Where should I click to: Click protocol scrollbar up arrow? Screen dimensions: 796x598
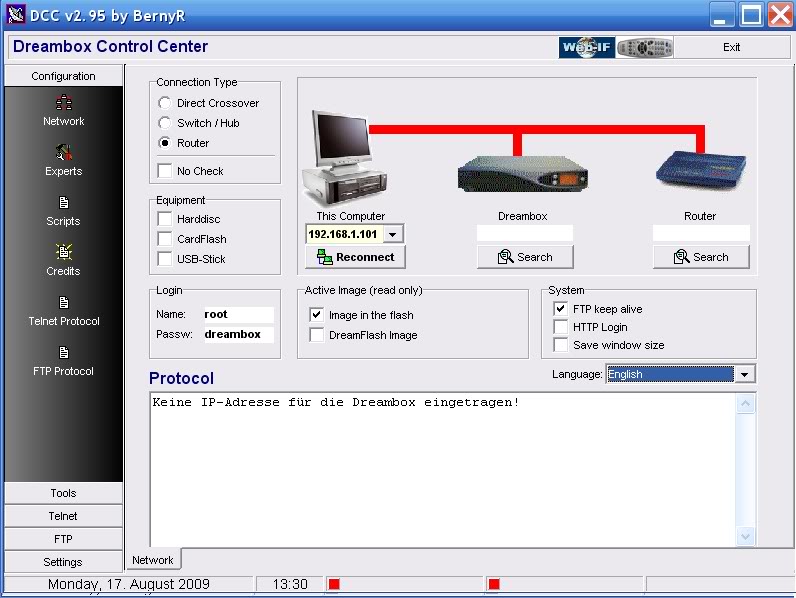[745, 404]
